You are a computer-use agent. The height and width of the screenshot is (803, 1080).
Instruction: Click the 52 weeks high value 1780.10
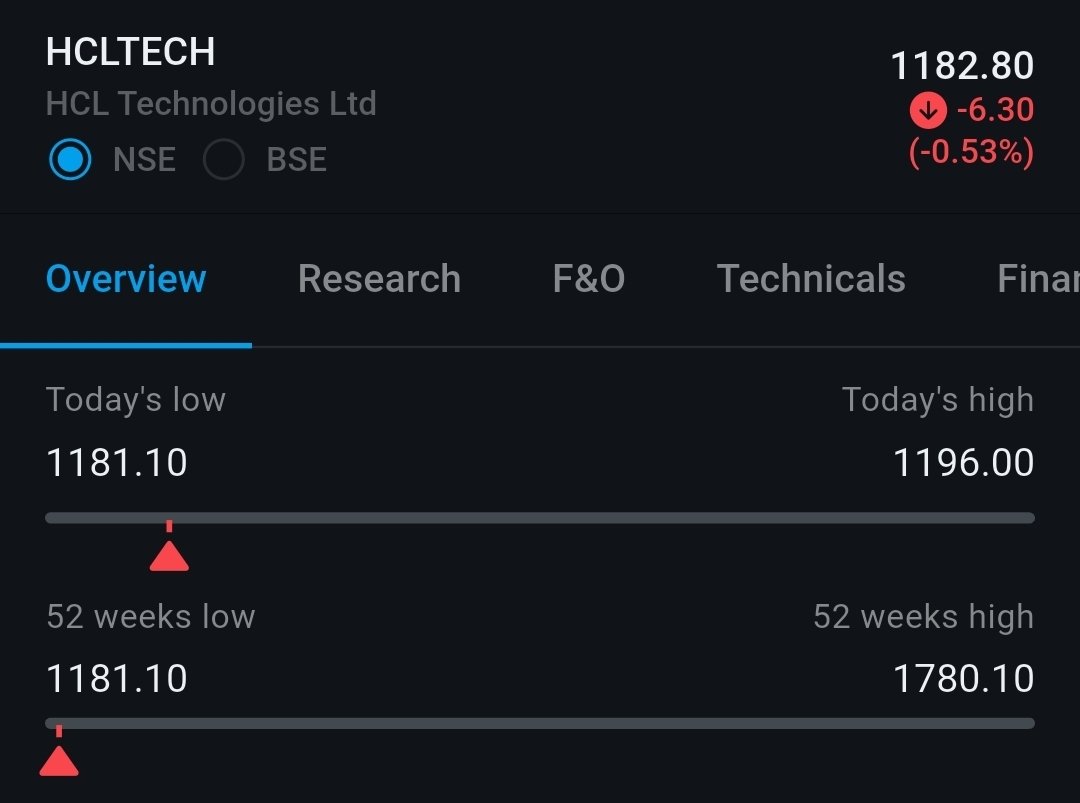(x=964, y=679)
